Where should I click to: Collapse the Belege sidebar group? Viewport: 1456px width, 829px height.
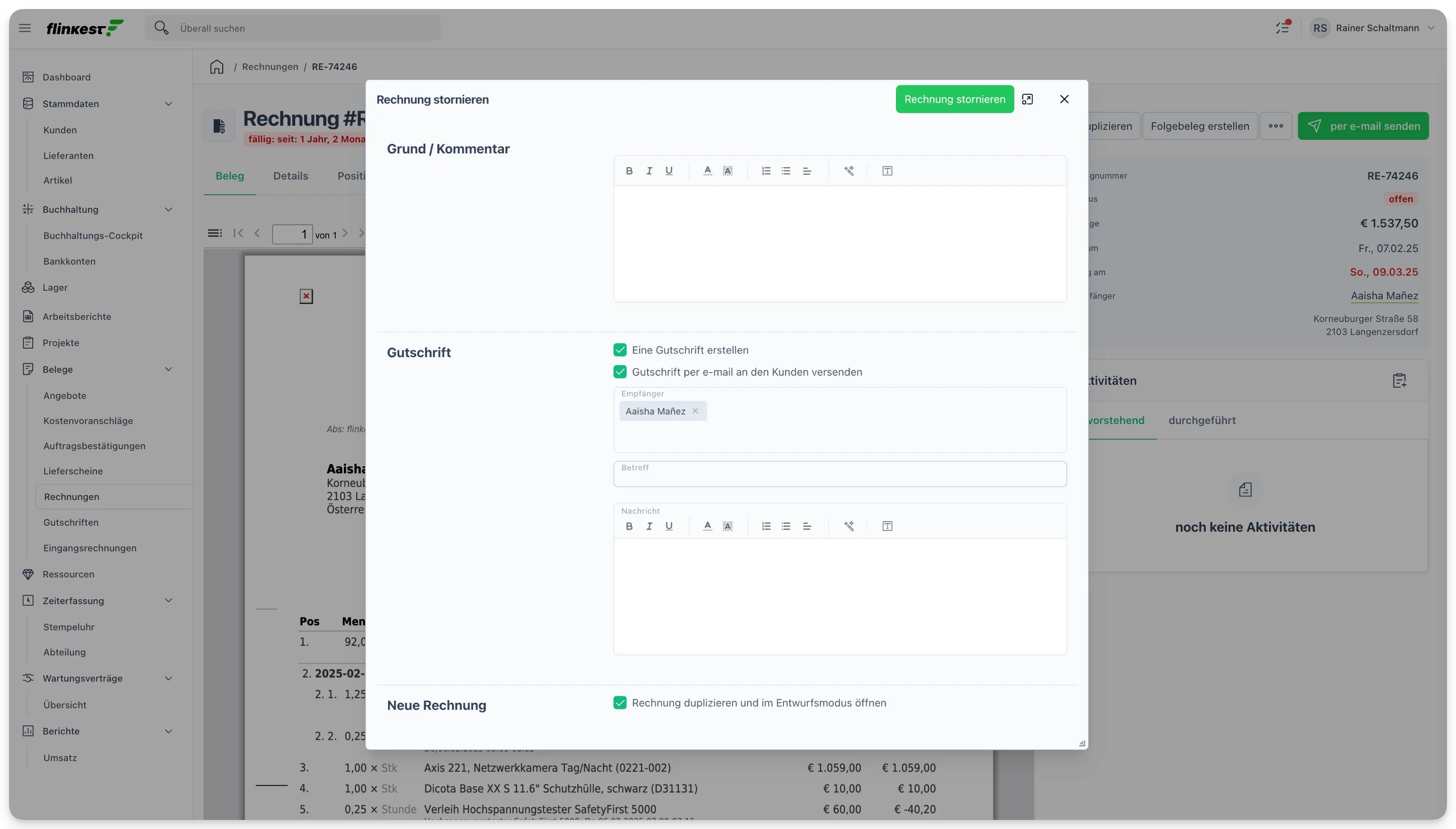coord(168,369)
